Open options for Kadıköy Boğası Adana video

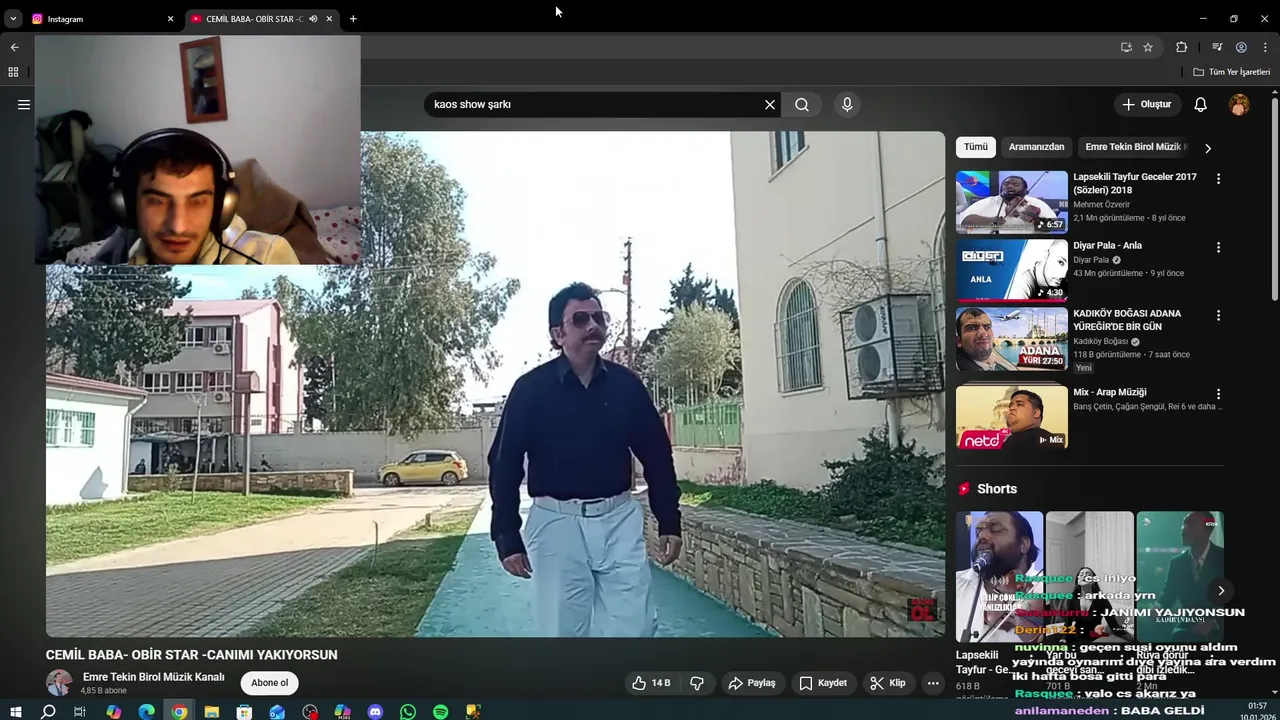click(x=1218, y=315)
